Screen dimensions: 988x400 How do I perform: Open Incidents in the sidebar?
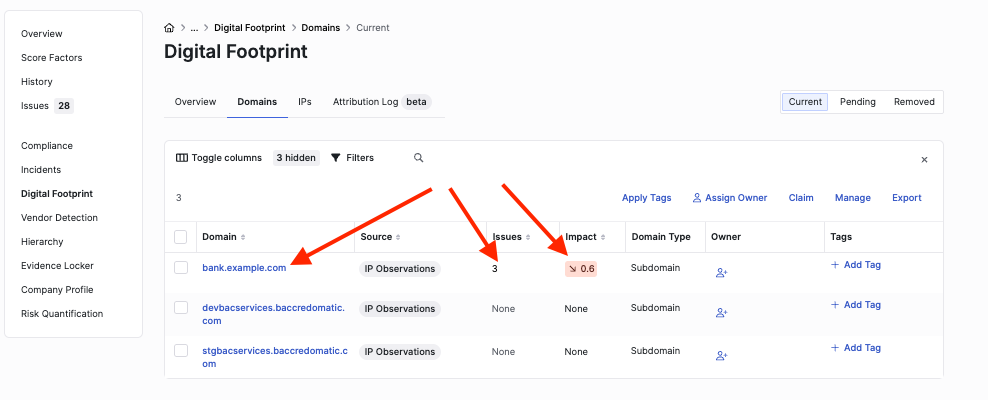(41, 169)
